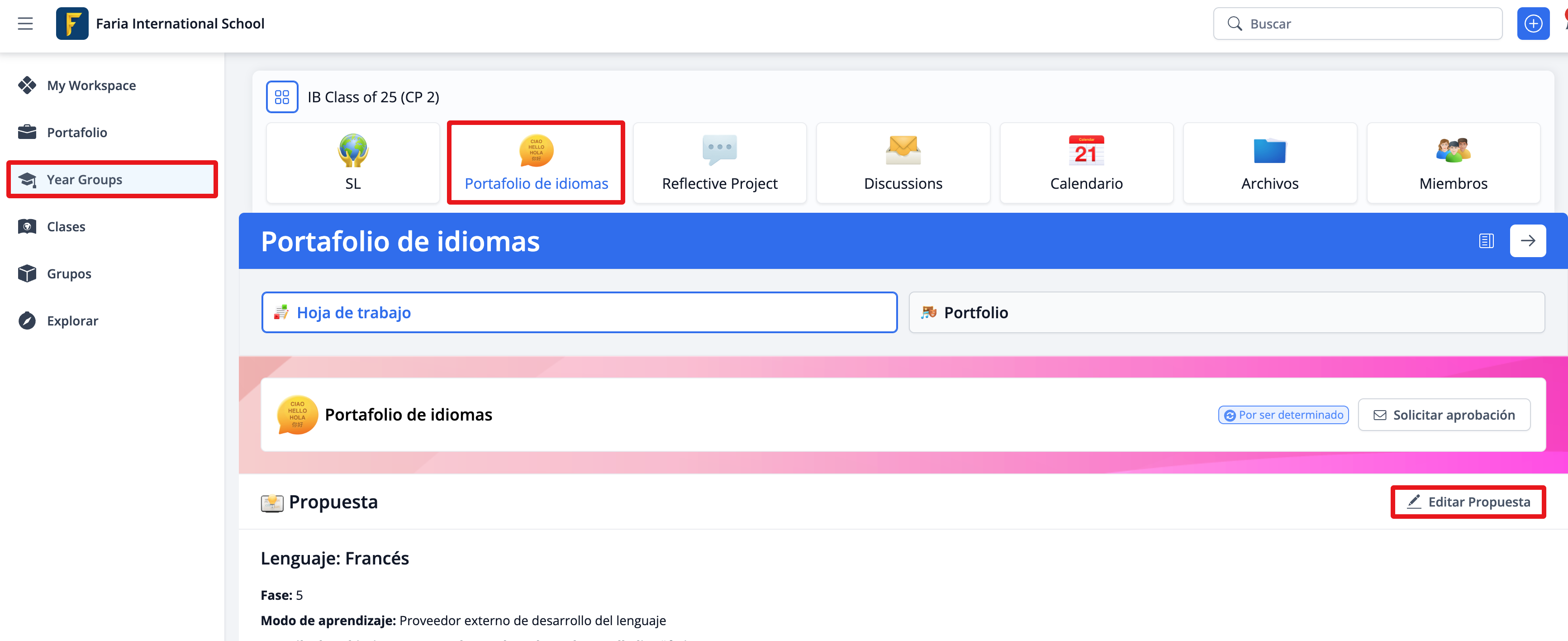Click the arrow button in blue header
The image size is (1568, 641).
coord(1527,241)
